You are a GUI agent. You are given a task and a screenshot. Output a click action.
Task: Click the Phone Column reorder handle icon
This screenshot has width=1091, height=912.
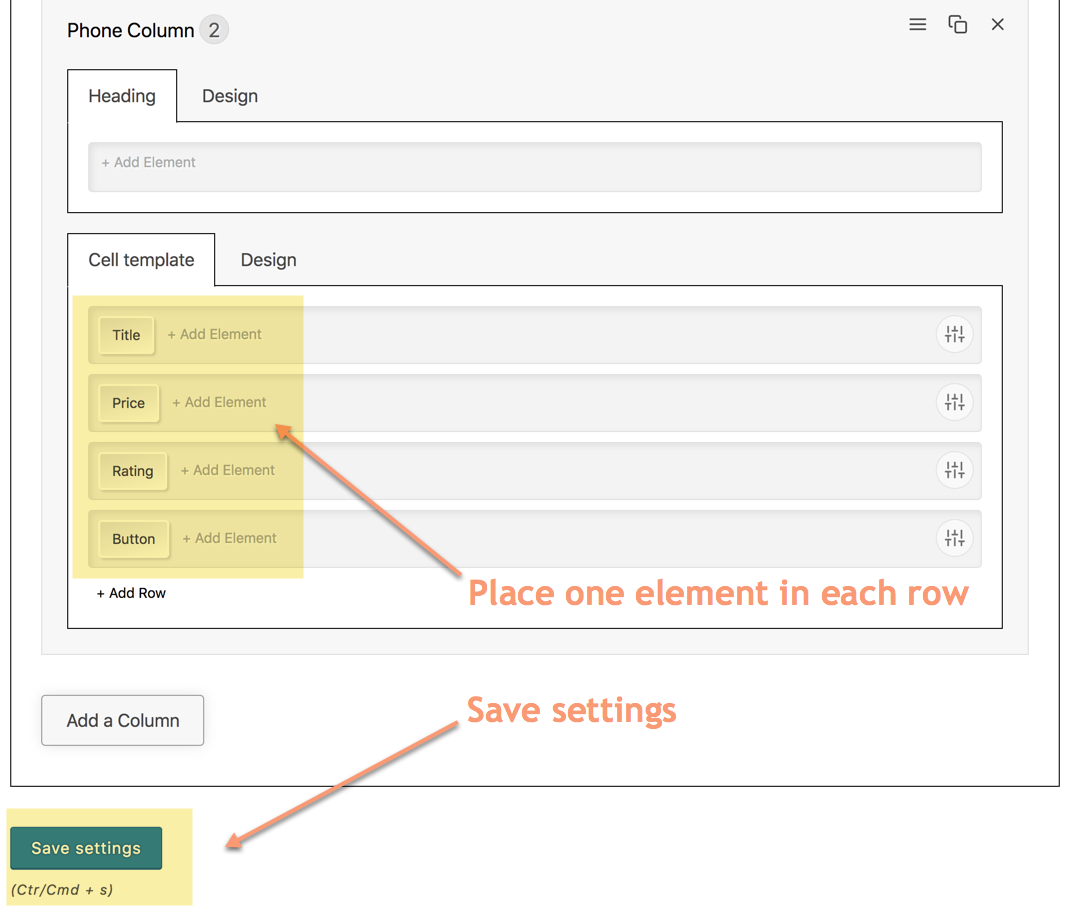(x=917, y=25)
